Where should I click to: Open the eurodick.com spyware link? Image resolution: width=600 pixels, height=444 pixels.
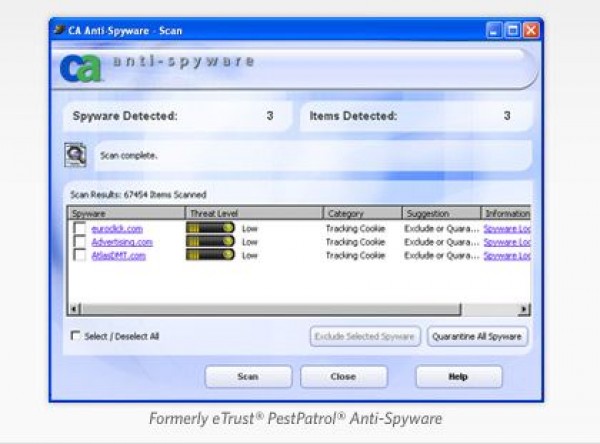coord(117,229)
